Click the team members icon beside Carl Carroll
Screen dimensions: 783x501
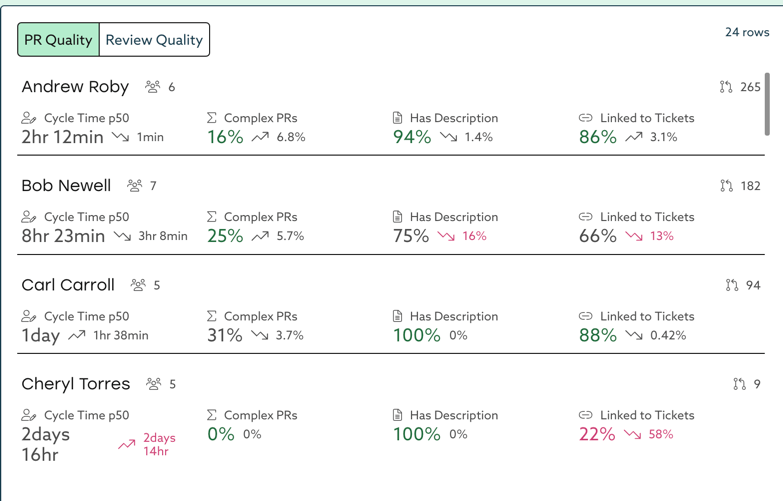point(139,285)
